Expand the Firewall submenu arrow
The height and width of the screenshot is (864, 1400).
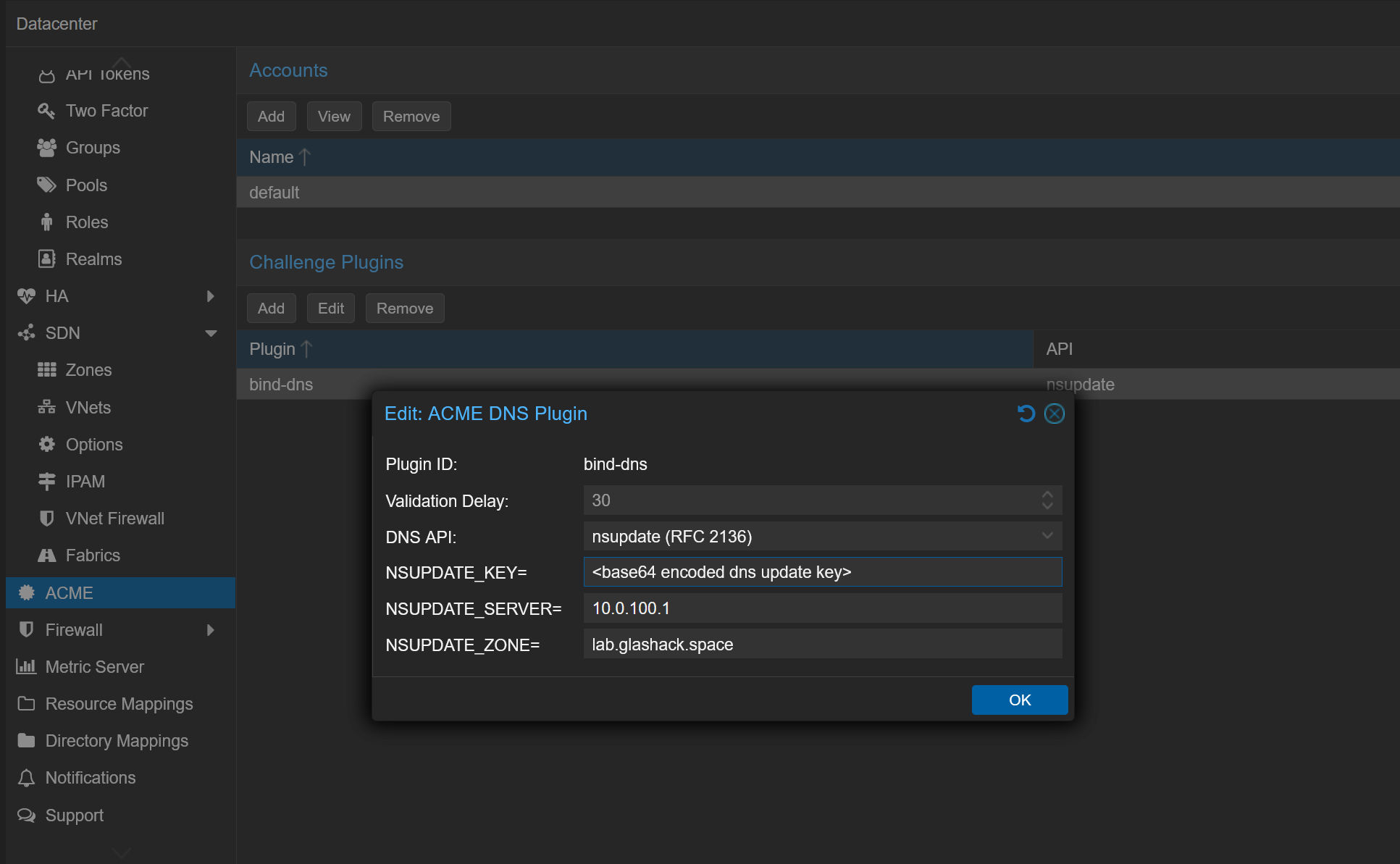[210, 630]
